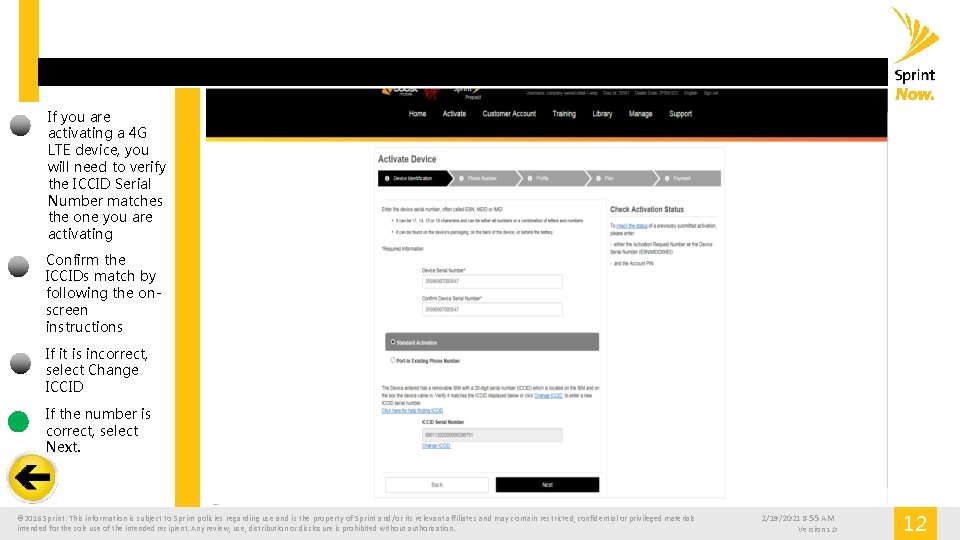Select the Plan step
Image resolution: width=960 pixels, height=540 pixels.
621,178
